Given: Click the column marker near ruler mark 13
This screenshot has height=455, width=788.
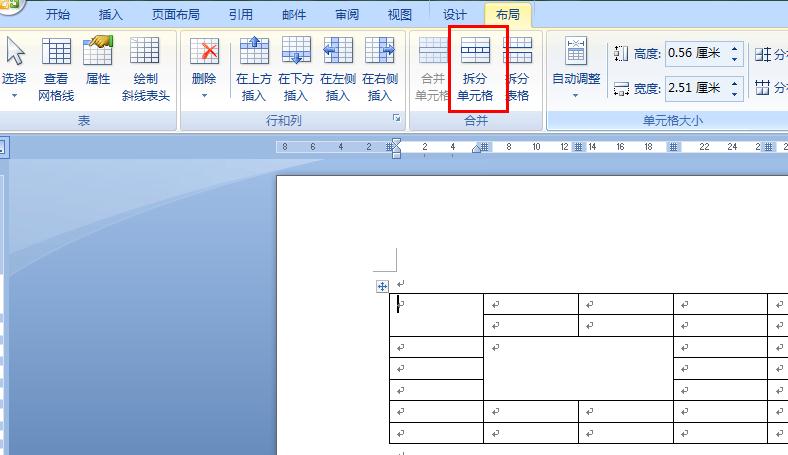Looking at the screenshot, I should pyautogui.click(x=578, y=147).
